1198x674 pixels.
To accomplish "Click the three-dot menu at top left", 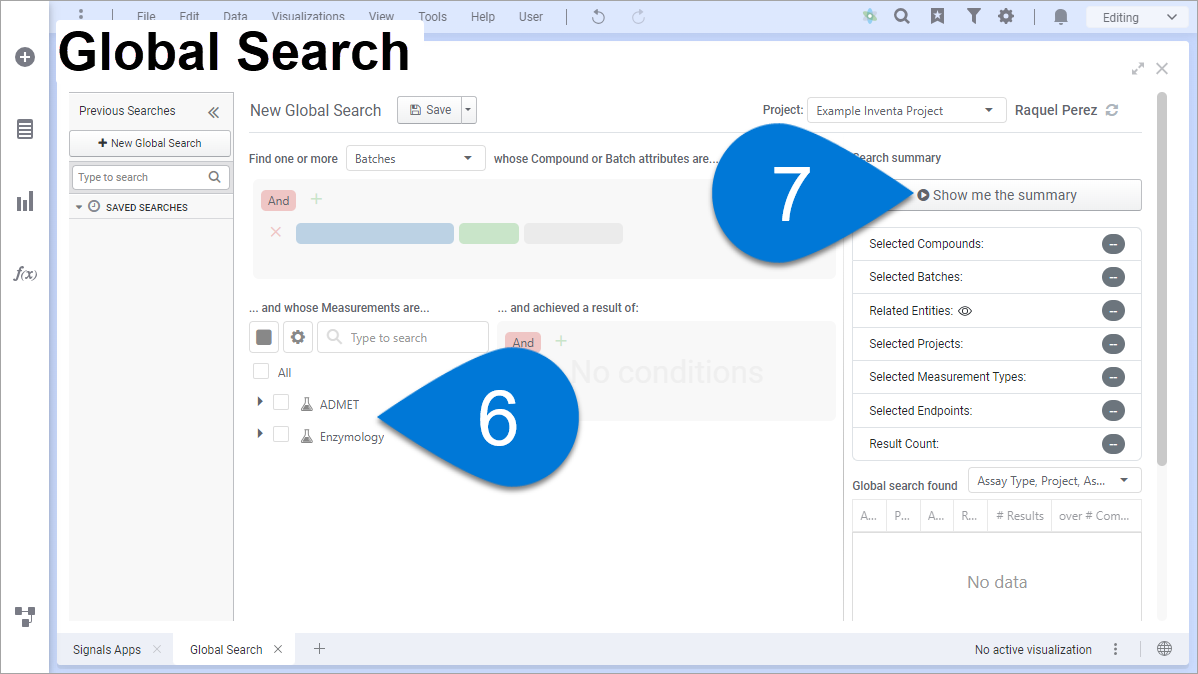I will pyautogui.click(x=81, y=14).
